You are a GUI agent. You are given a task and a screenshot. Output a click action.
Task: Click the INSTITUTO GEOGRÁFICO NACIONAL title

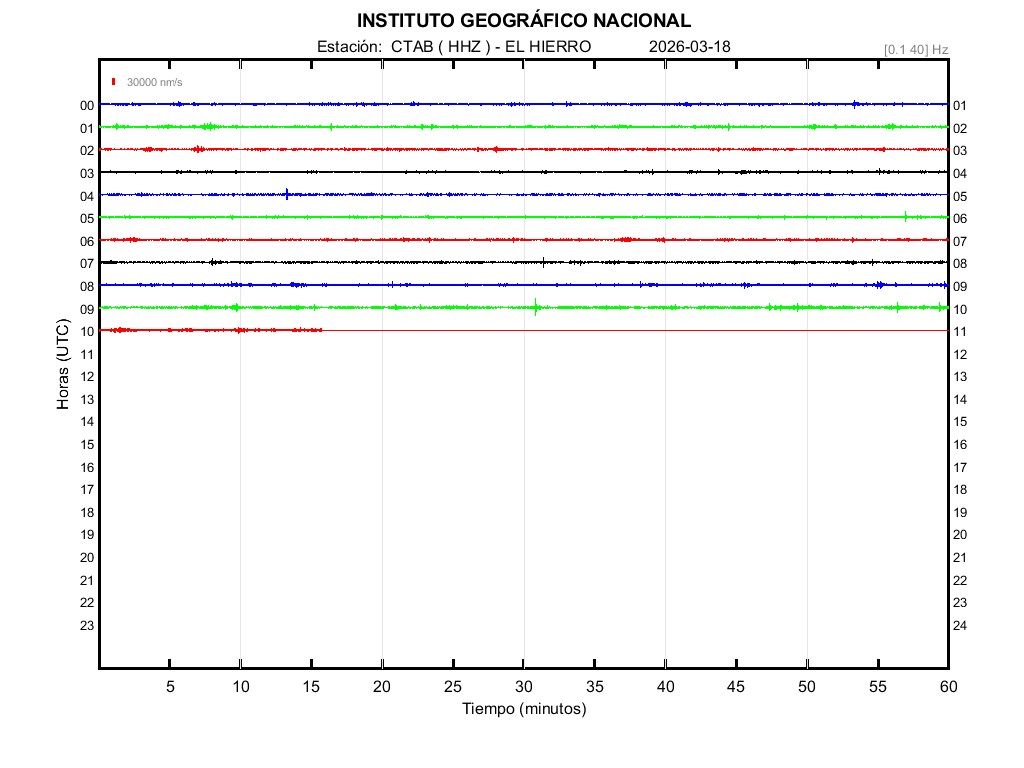[x=523, y=21]
